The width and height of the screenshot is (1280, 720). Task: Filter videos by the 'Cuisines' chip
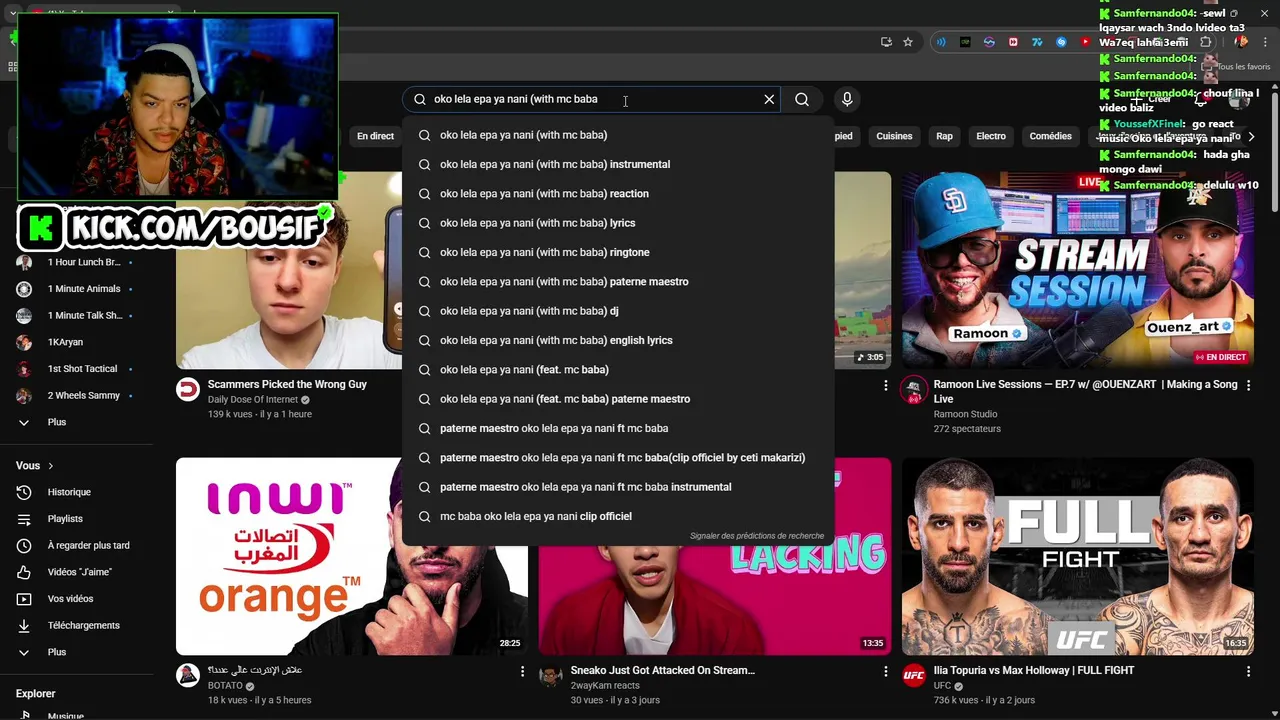(x=894, y=136)
